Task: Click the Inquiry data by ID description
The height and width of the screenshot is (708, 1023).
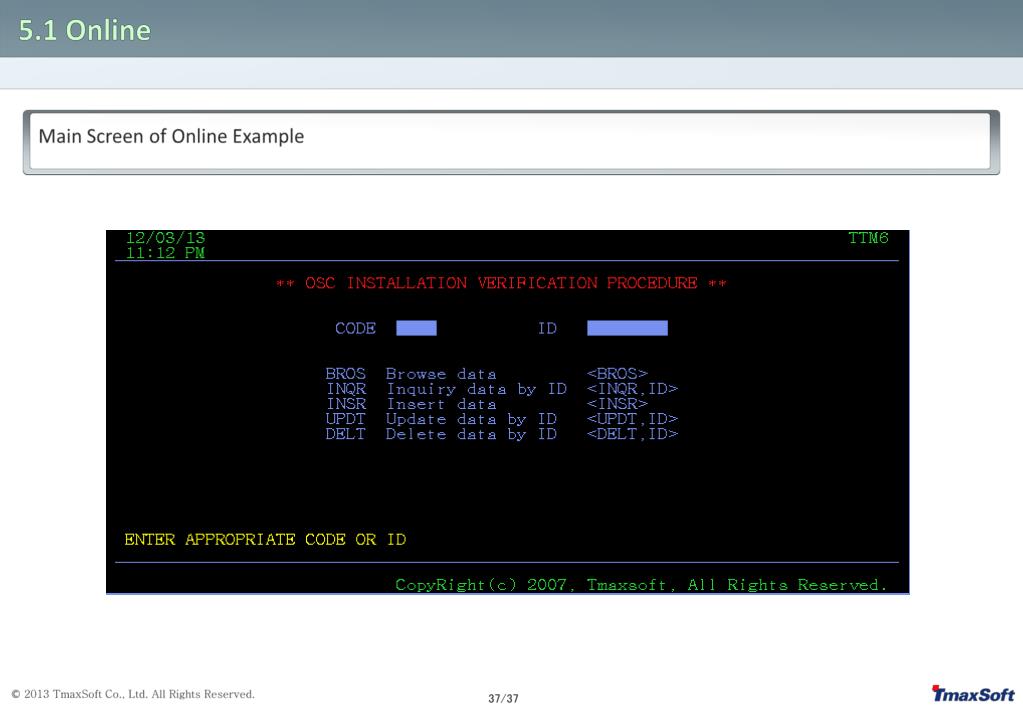Action: coord(476,389)
